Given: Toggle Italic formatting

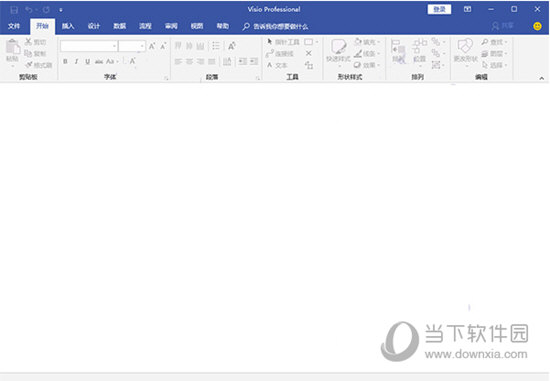Looking at the screenshot, I should pos(76,61).
